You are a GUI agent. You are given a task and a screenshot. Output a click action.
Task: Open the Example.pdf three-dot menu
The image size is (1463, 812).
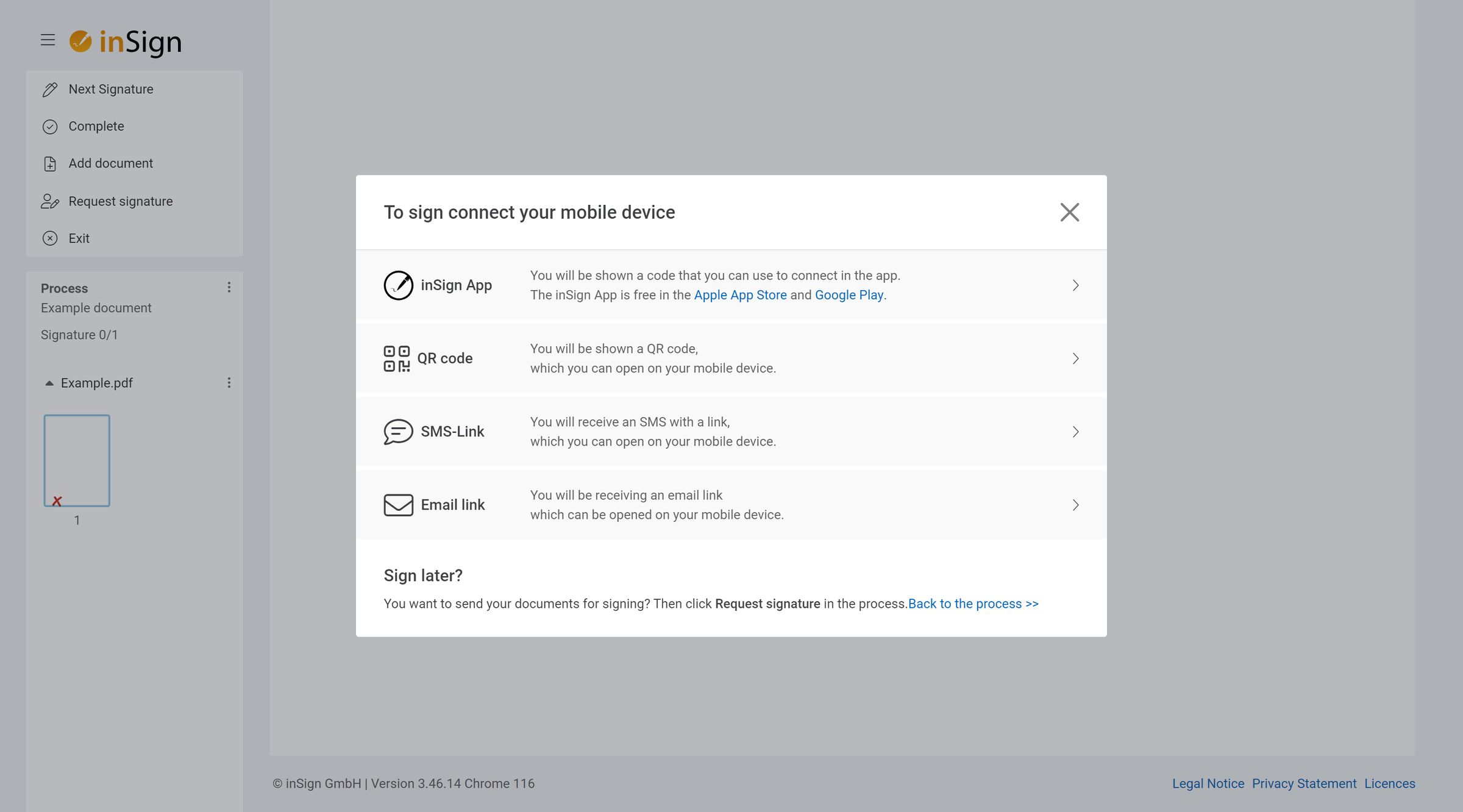pos(229,383)
